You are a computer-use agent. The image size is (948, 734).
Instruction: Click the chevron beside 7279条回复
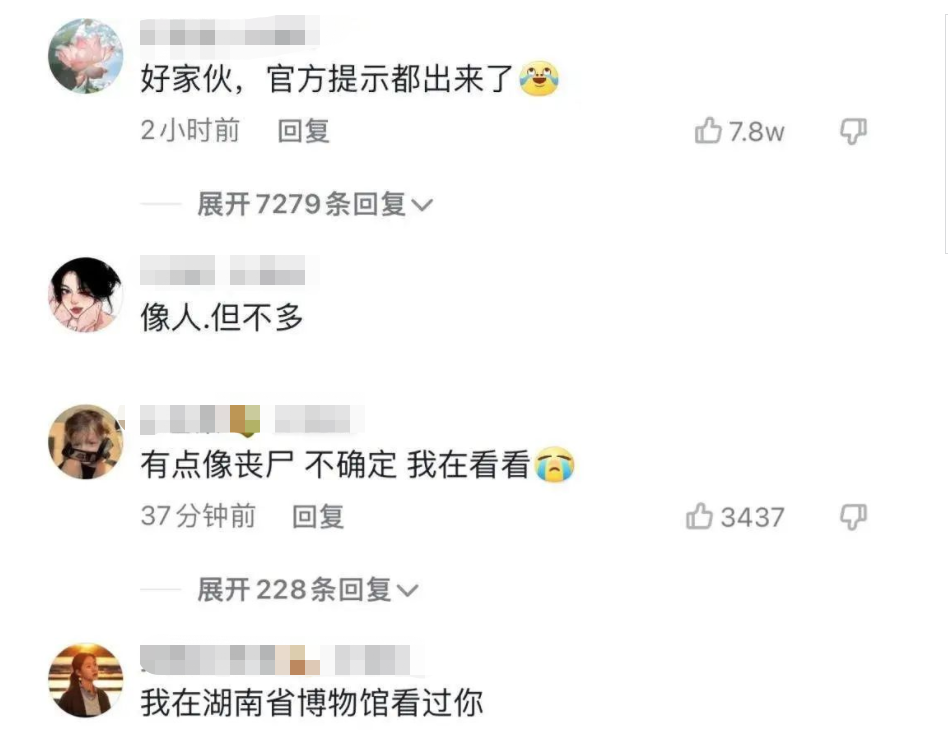pos(422,205)
